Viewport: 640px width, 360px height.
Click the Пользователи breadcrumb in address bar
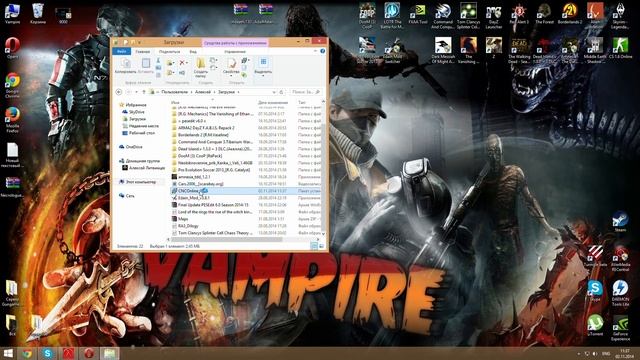tap(175, 92)
